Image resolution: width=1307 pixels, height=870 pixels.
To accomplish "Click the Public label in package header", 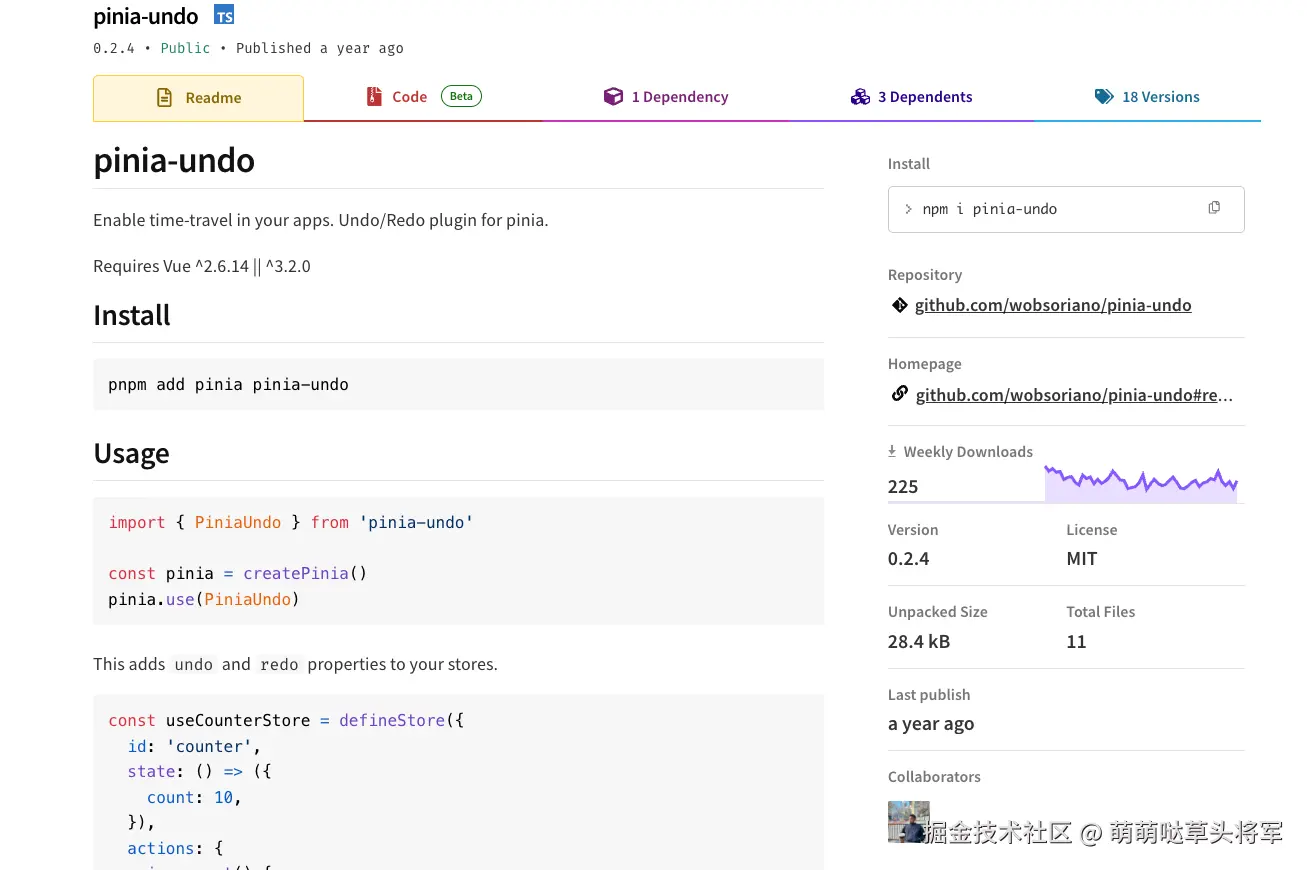I will click(185, 48).
